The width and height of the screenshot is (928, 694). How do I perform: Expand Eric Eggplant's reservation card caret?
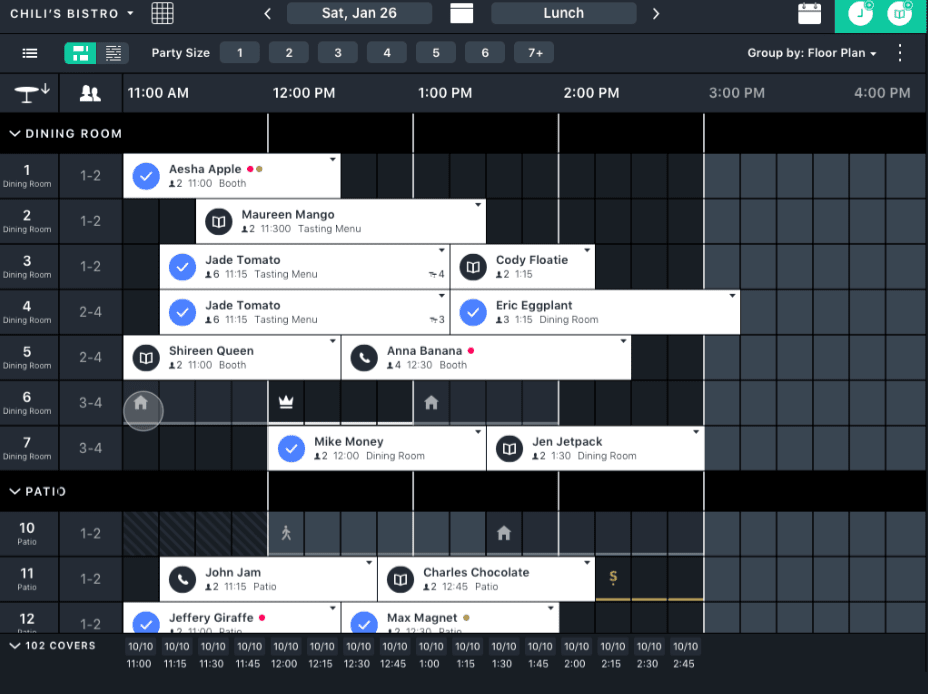pos(731,297)
